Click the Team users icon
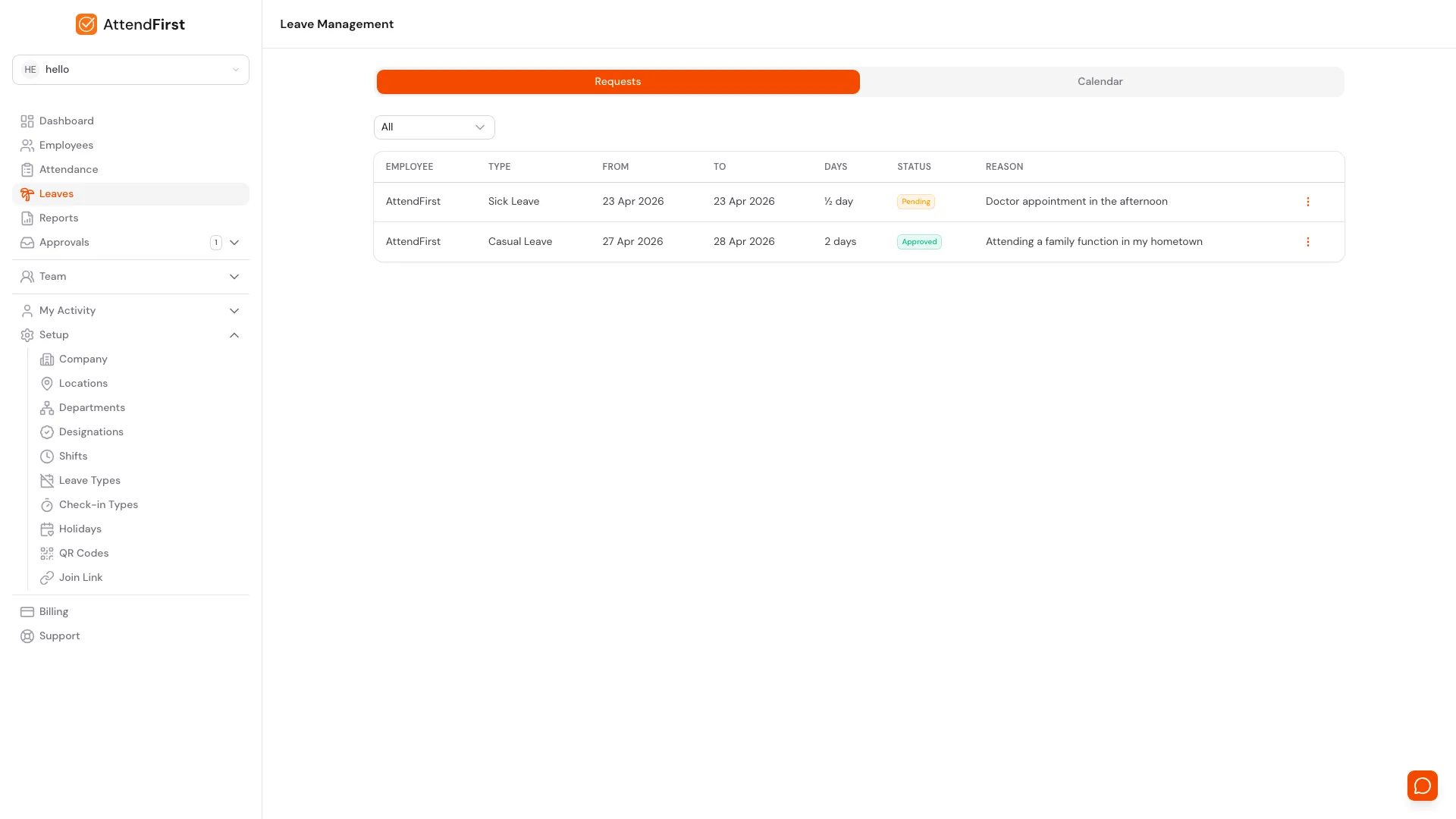This screenshot has height=819, width=1456. [27, 277]
